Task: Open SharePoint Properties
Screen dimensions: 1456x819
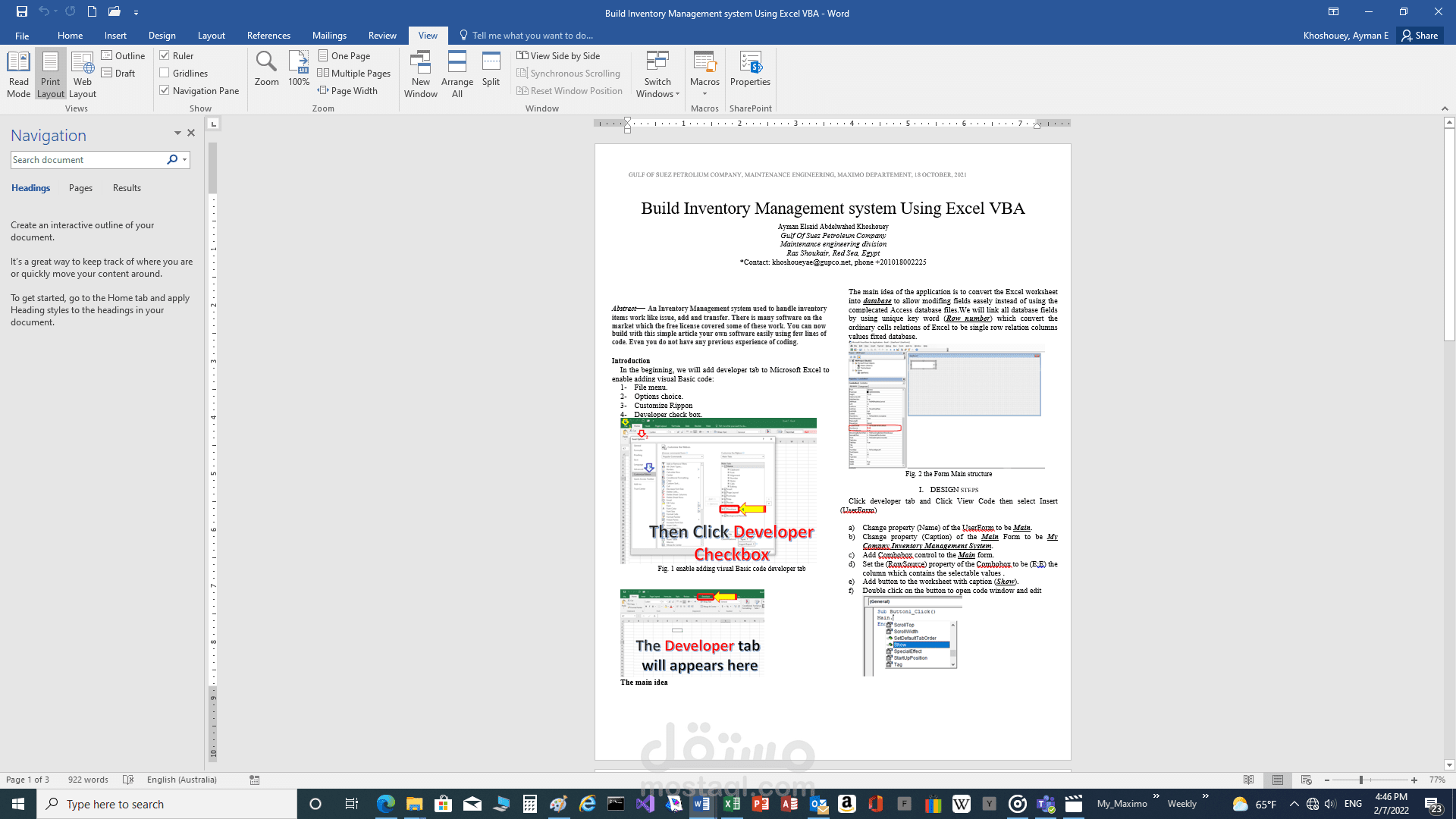Action: [750, 72]
